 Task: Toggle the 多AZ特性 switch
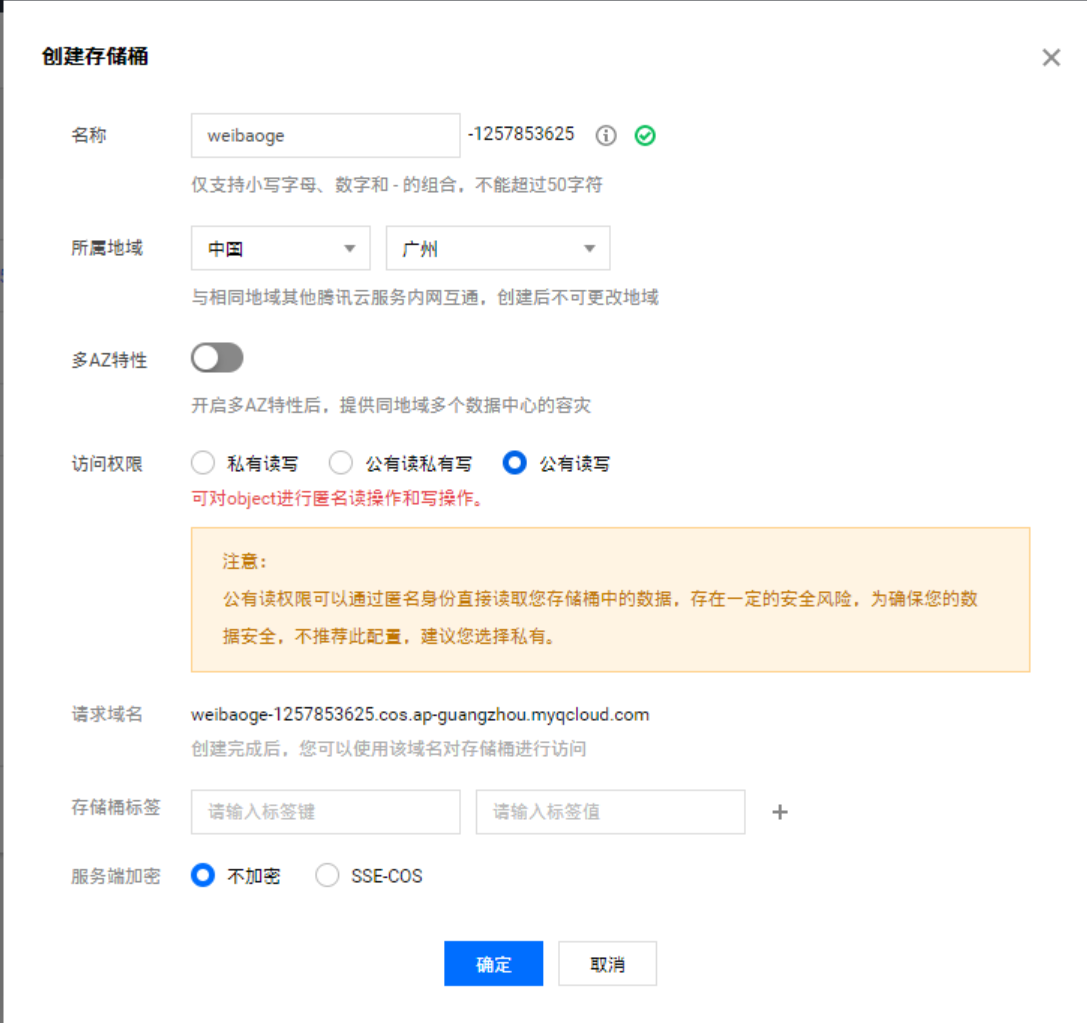pos(217,358)
